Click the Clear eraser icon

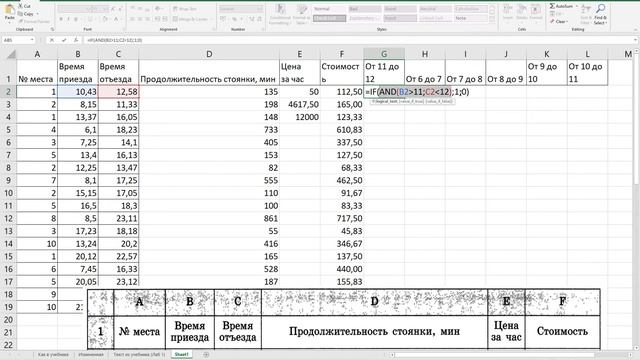[x=552, y=21]
